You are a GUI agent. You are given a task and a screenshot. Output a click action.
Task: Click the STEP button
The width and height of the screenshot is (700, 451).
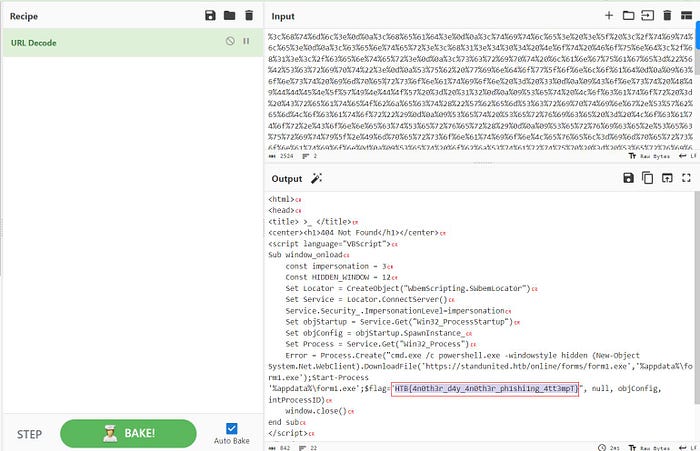pyautogui.click(x=29, y=434)
